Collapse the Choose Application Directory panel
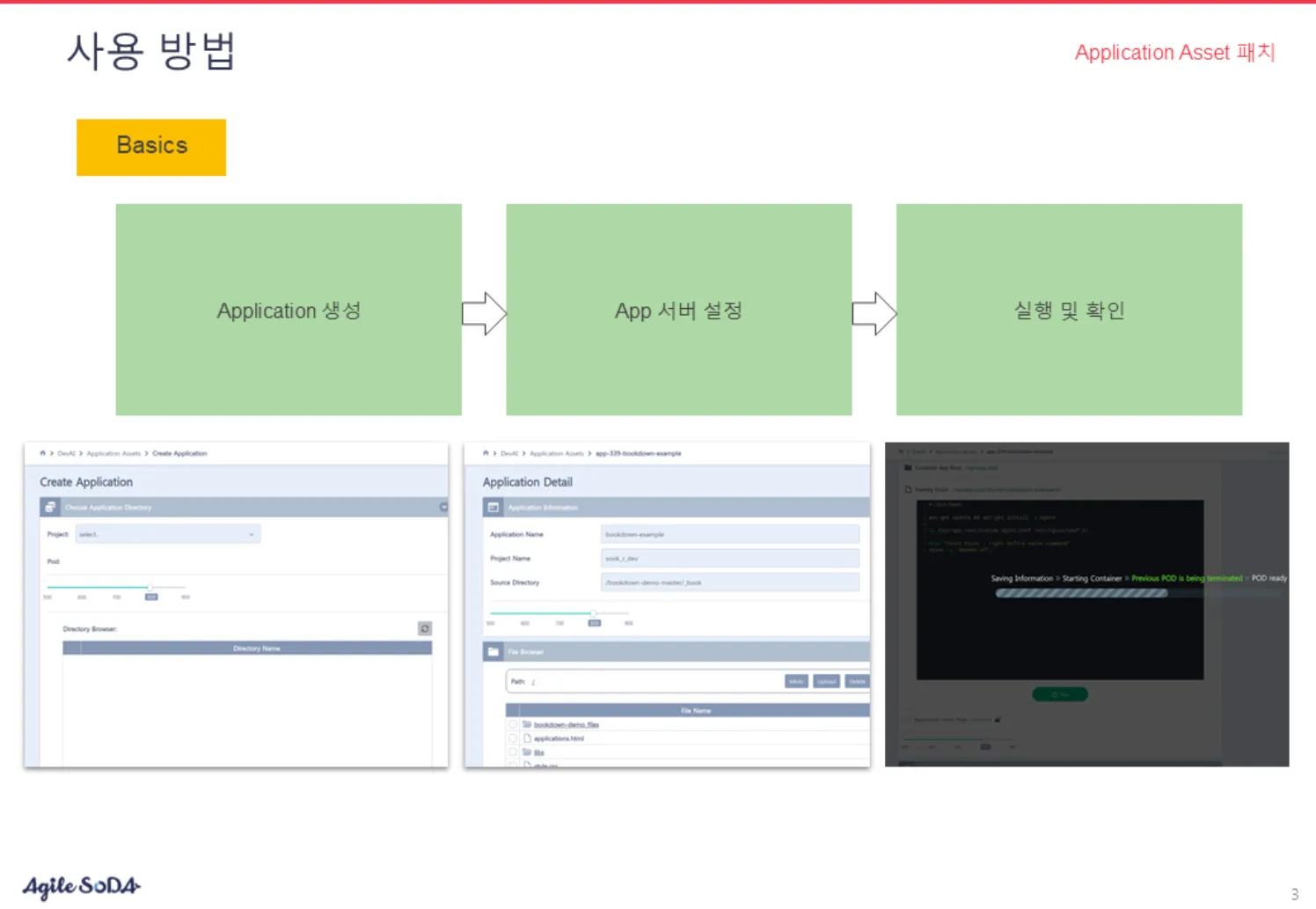 click(443, 507)
